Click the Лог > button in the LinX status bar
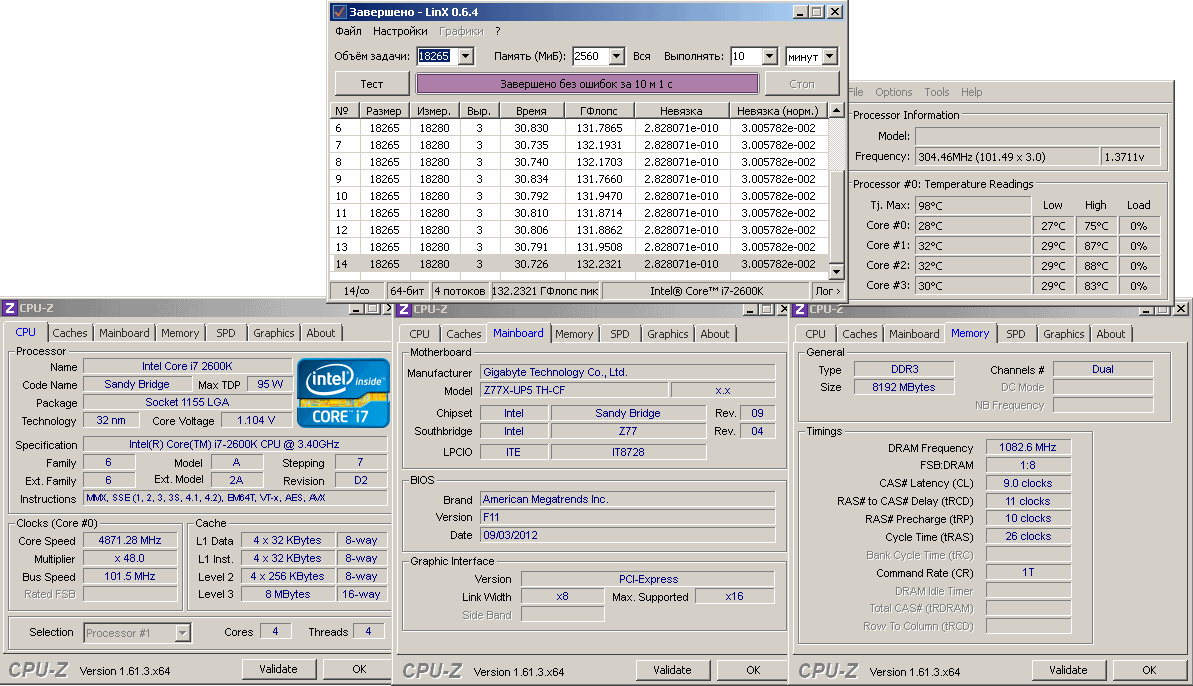The image size is (1193, 686). (829, 291)
